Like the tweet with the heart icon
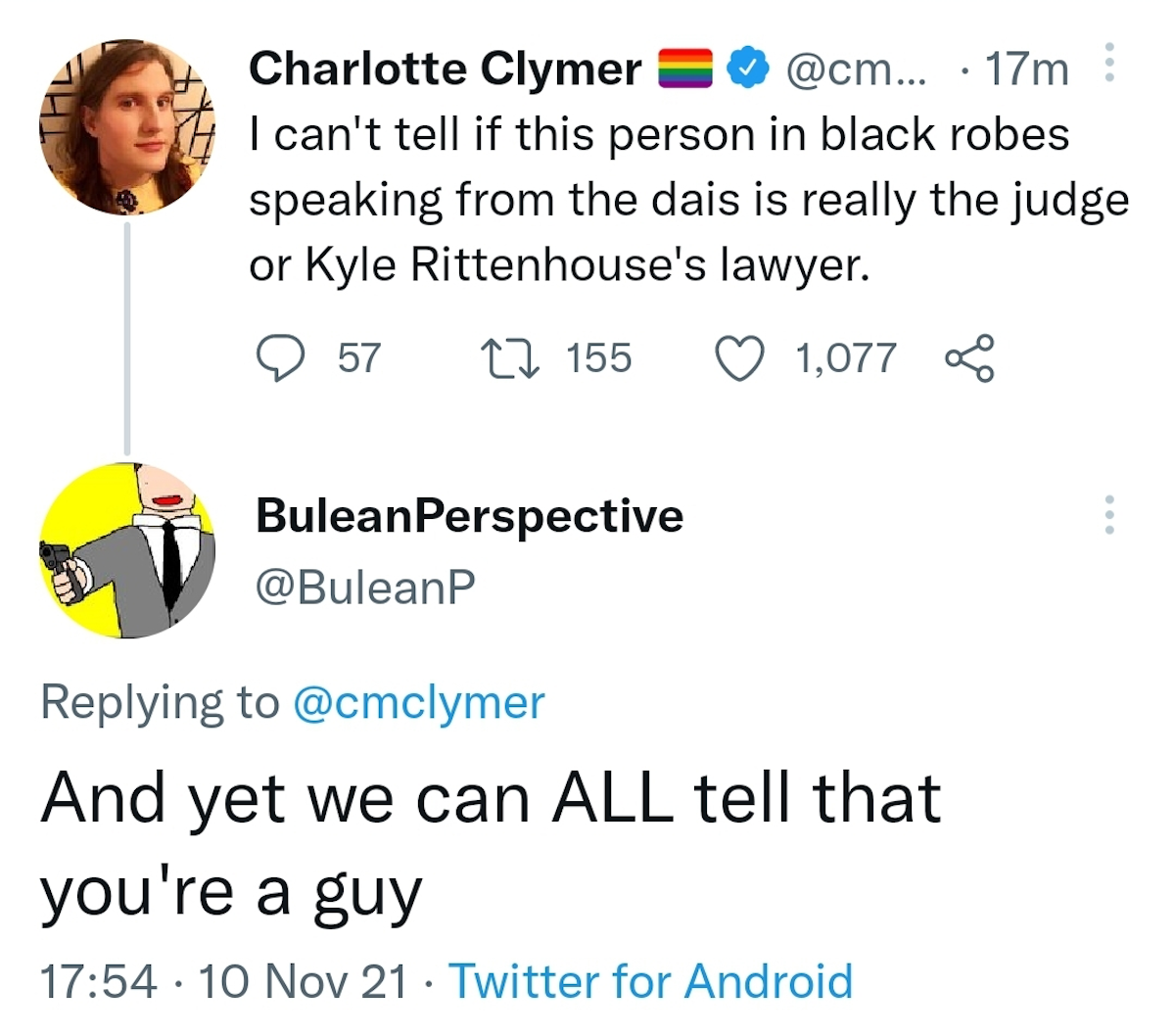 tap(740, 358)
